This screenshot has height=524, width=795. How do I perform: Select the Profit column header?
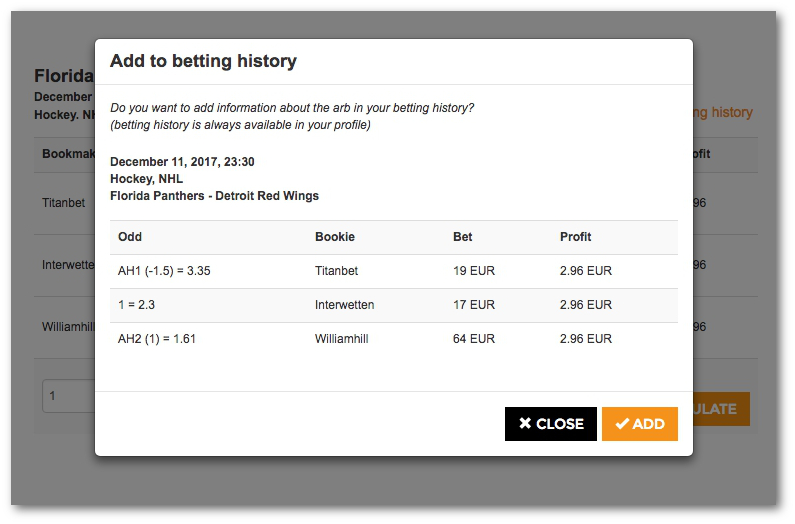[575, 237]
